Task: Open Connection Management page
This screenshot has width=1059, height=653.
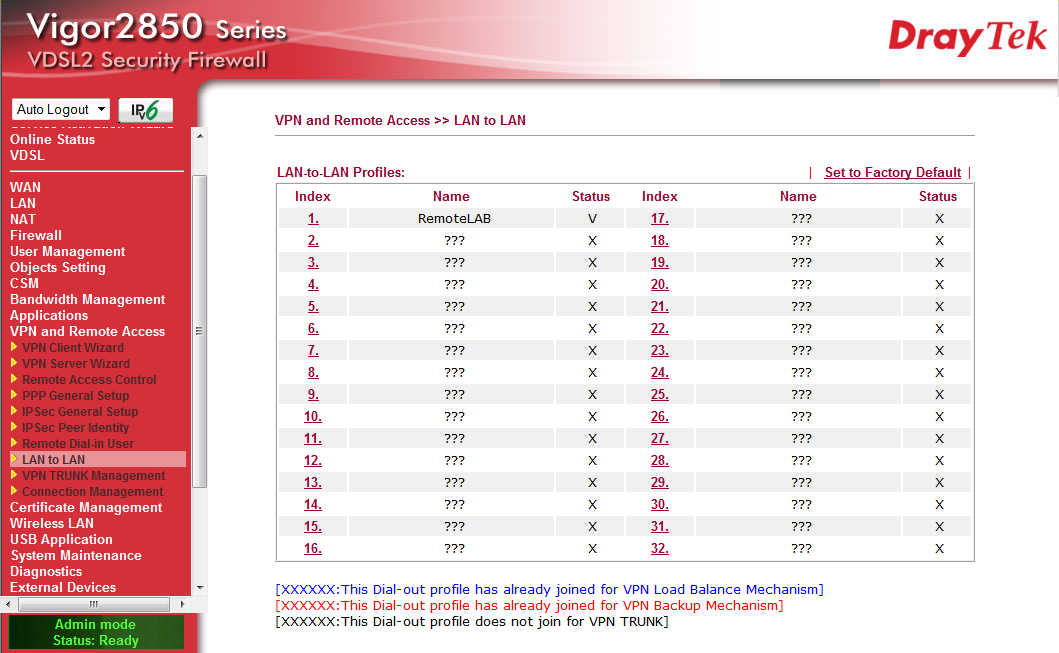Action: [93, 492]
